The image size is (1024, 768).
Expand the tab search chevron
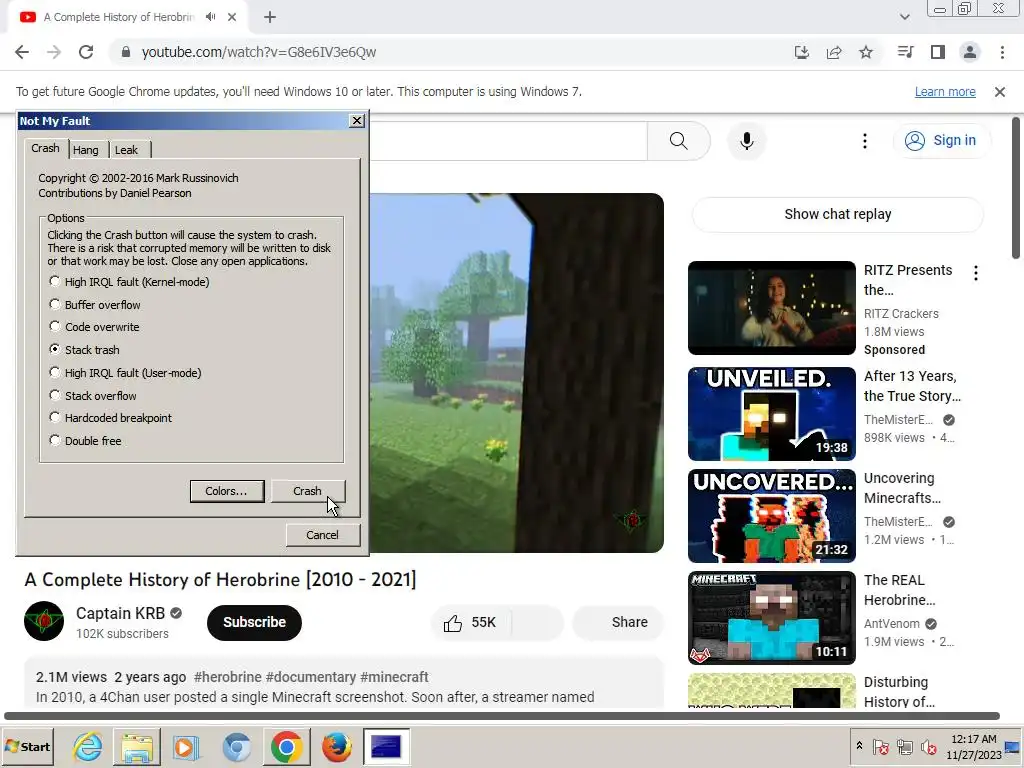[904, 17]
